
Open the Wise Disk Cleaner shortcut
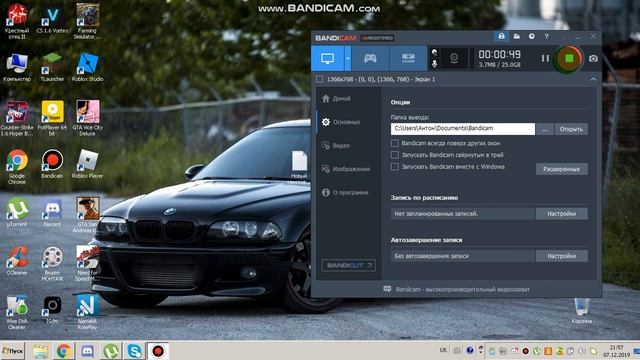coord(17,312)
